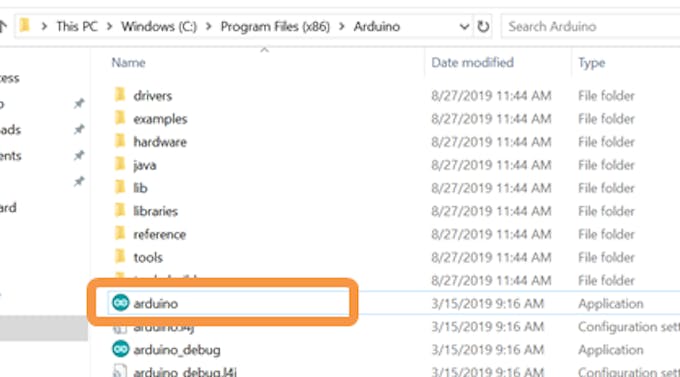Click the lib folder icon
Image resolution: width=680 pixels, height=377 pixels.
120,187
